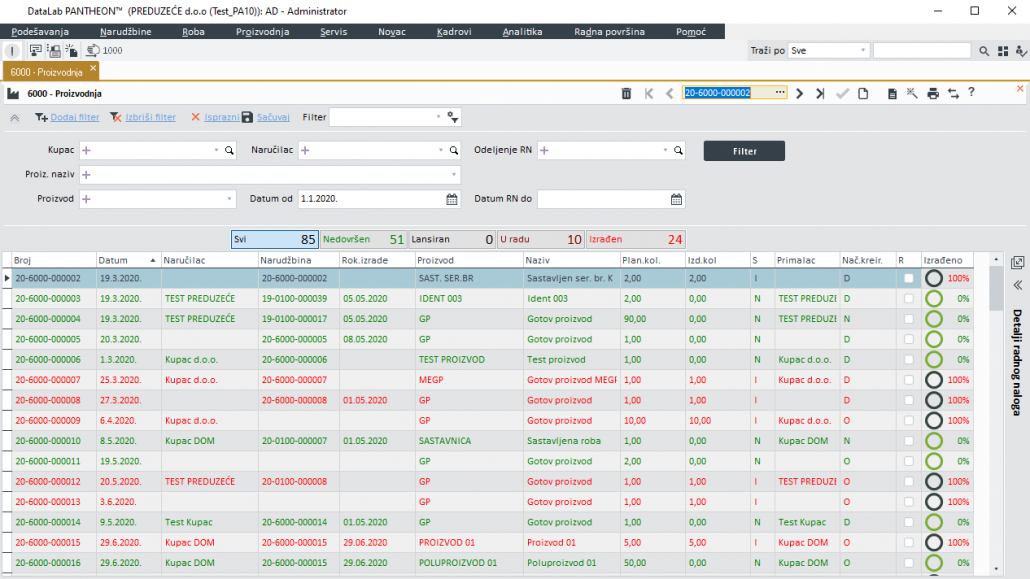Print the work order
This screenshot has height=579, width=1030.
coord(933,93)
